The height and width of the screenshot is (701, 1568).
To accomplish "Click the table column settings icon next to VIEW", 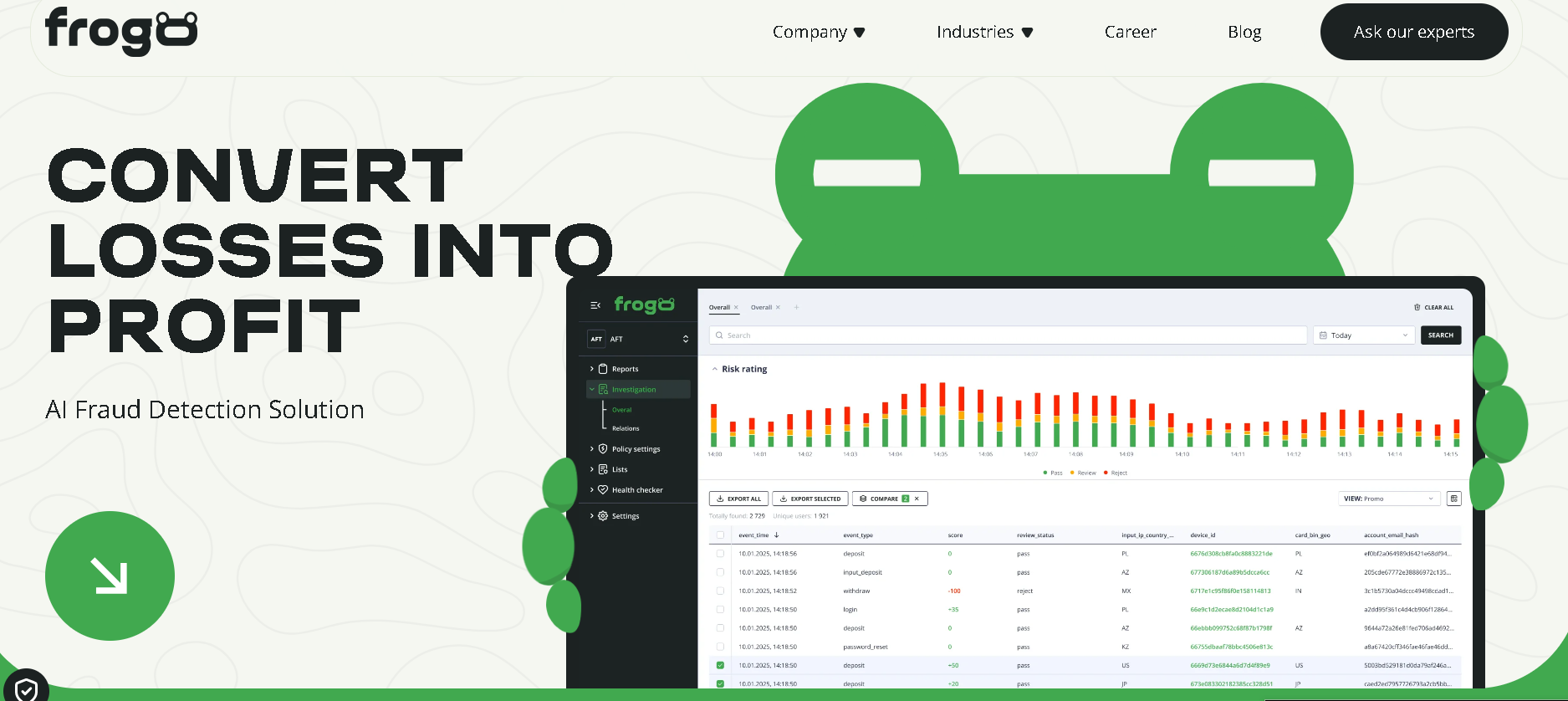I will (x=1454, y=499).
